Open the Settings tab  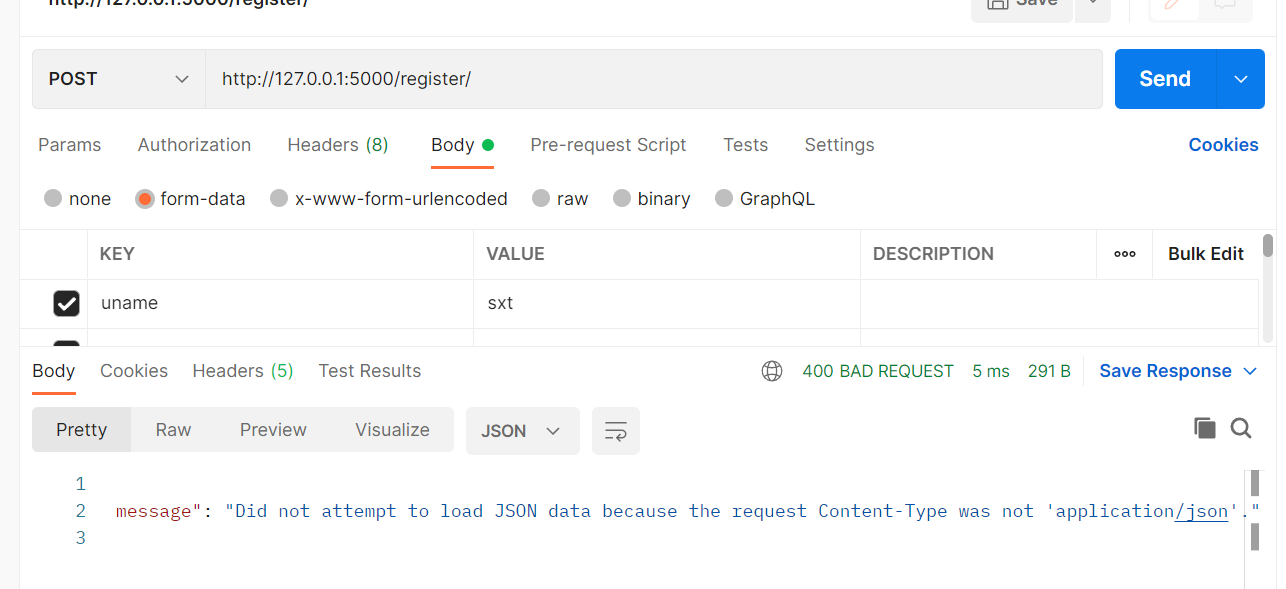[x=839, y=145]
